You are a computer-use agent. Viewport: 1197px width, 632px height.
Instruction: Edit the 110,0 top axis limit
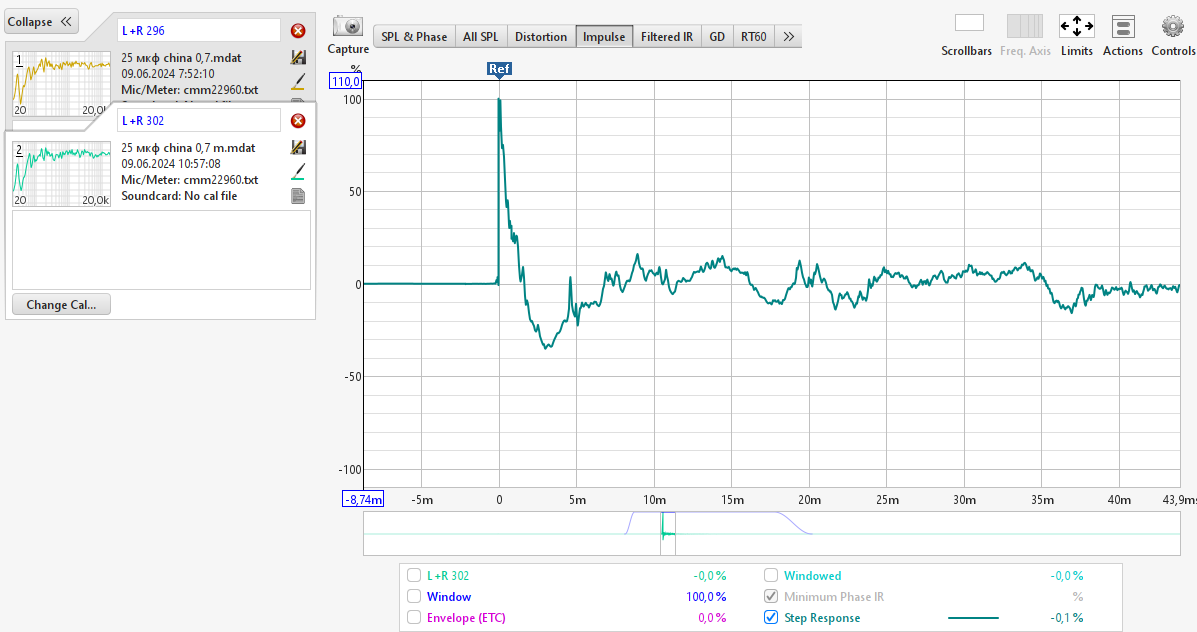point(345,82)
